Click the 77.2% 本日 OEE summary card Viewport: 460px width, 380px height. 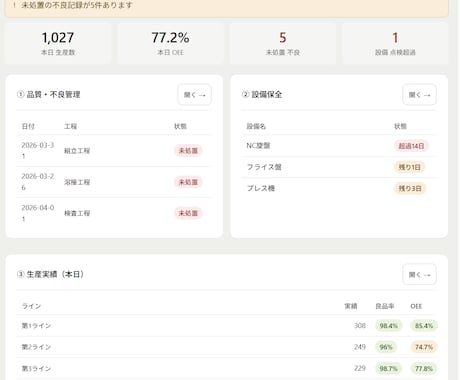[170, 43]
